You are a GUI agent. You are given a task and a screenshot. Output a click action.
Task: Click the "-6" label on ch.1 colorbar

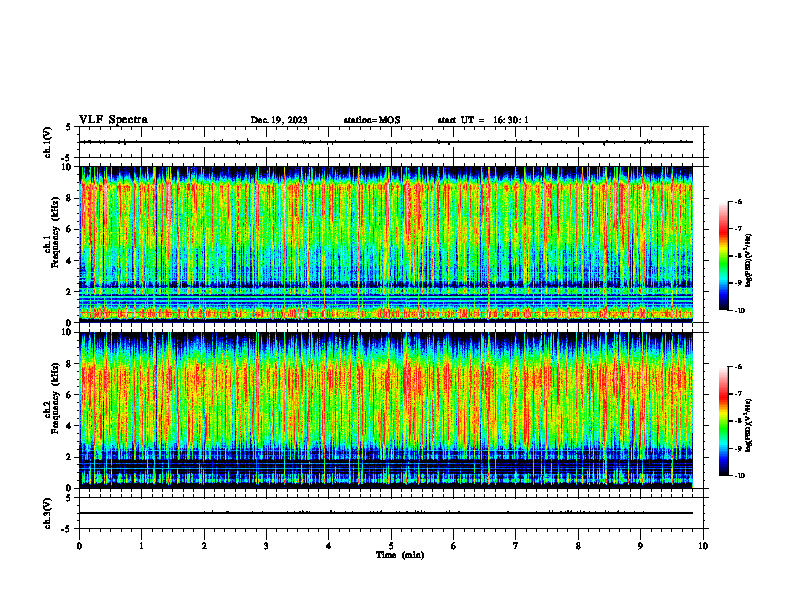click(x=738, y=202)
